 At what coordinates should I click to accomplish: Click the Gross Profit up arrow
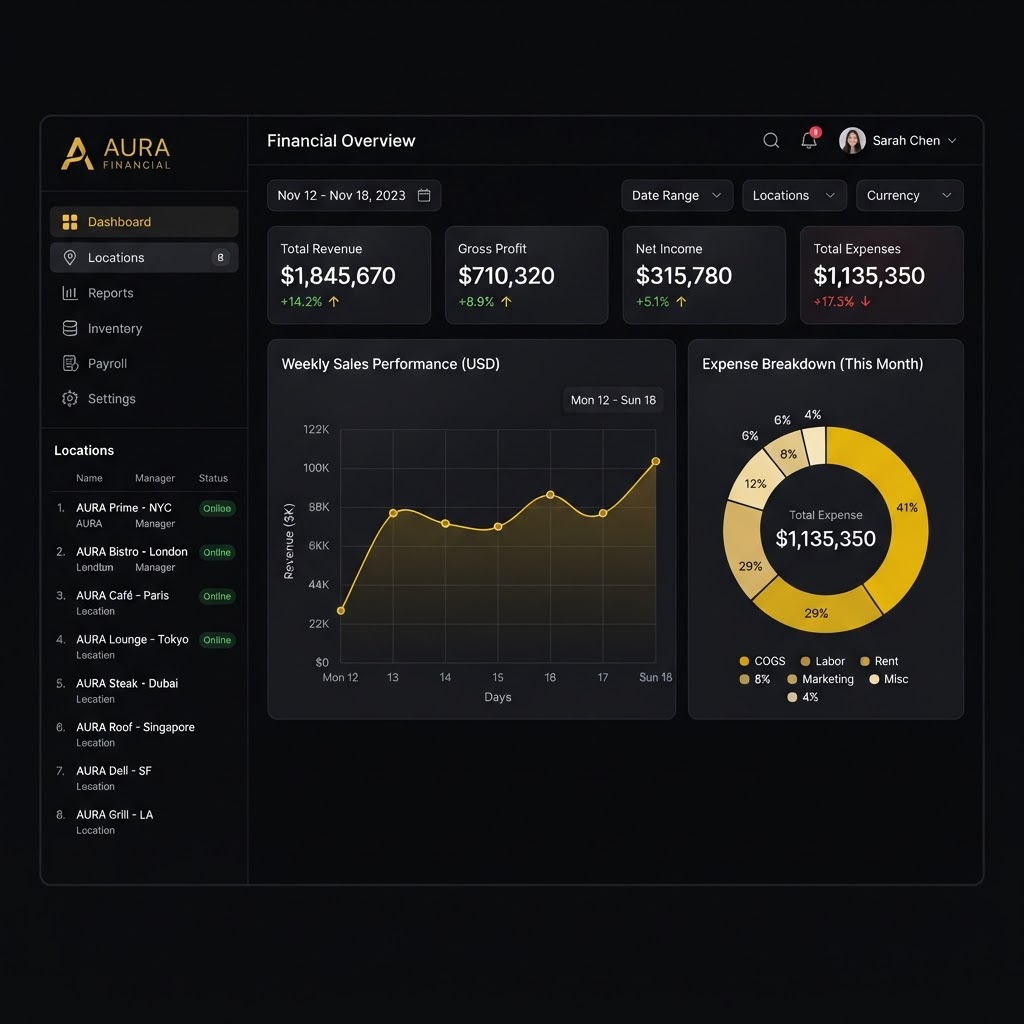point(506,302)
